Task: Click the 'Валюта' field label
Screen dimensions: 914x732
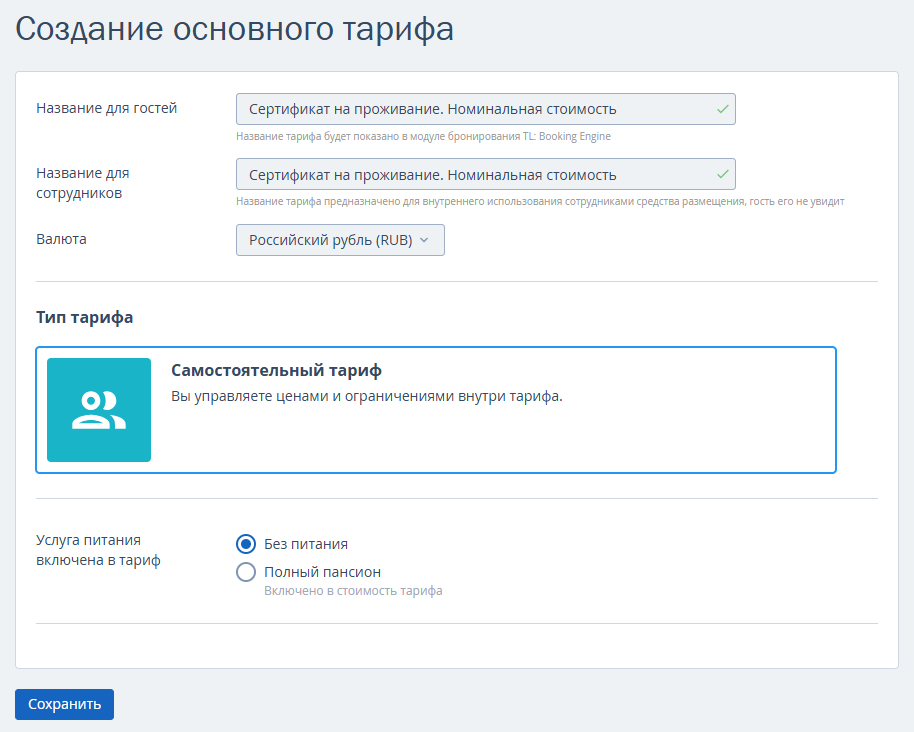Action: click(61, 239)
